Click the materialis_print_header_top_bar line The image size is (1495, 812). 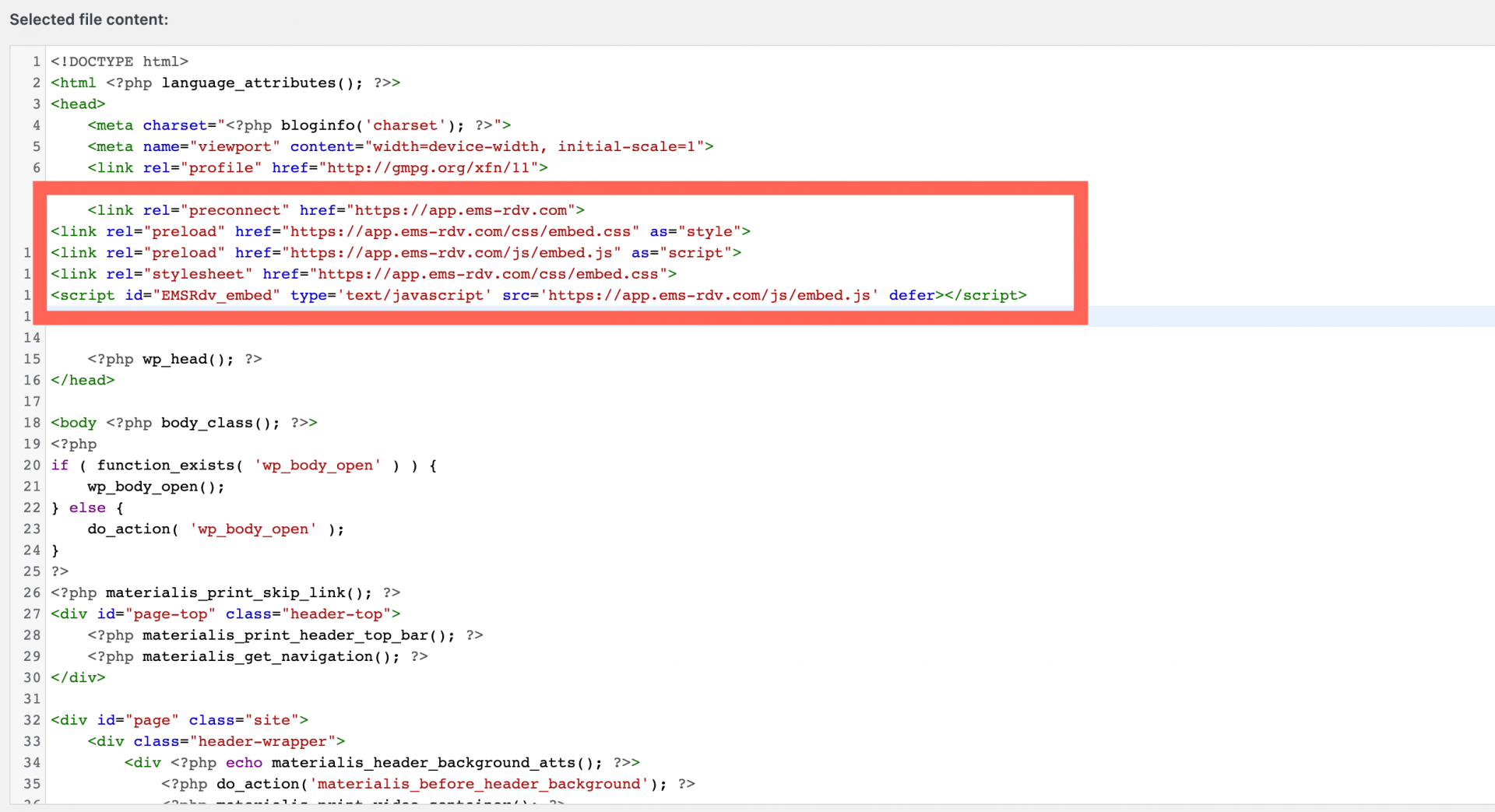click(285, 635)
